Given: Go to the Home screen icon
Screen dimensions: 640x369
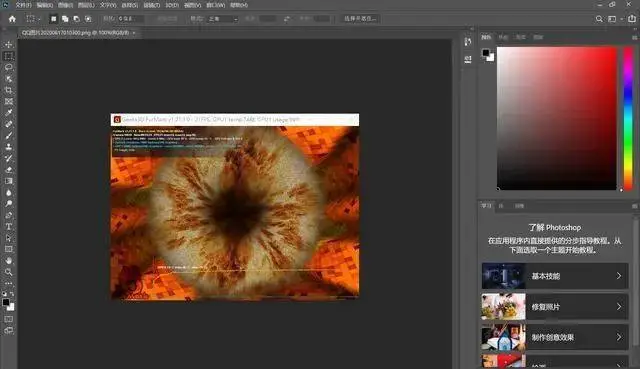Looking at the screenshot, I should pos(12,19).
